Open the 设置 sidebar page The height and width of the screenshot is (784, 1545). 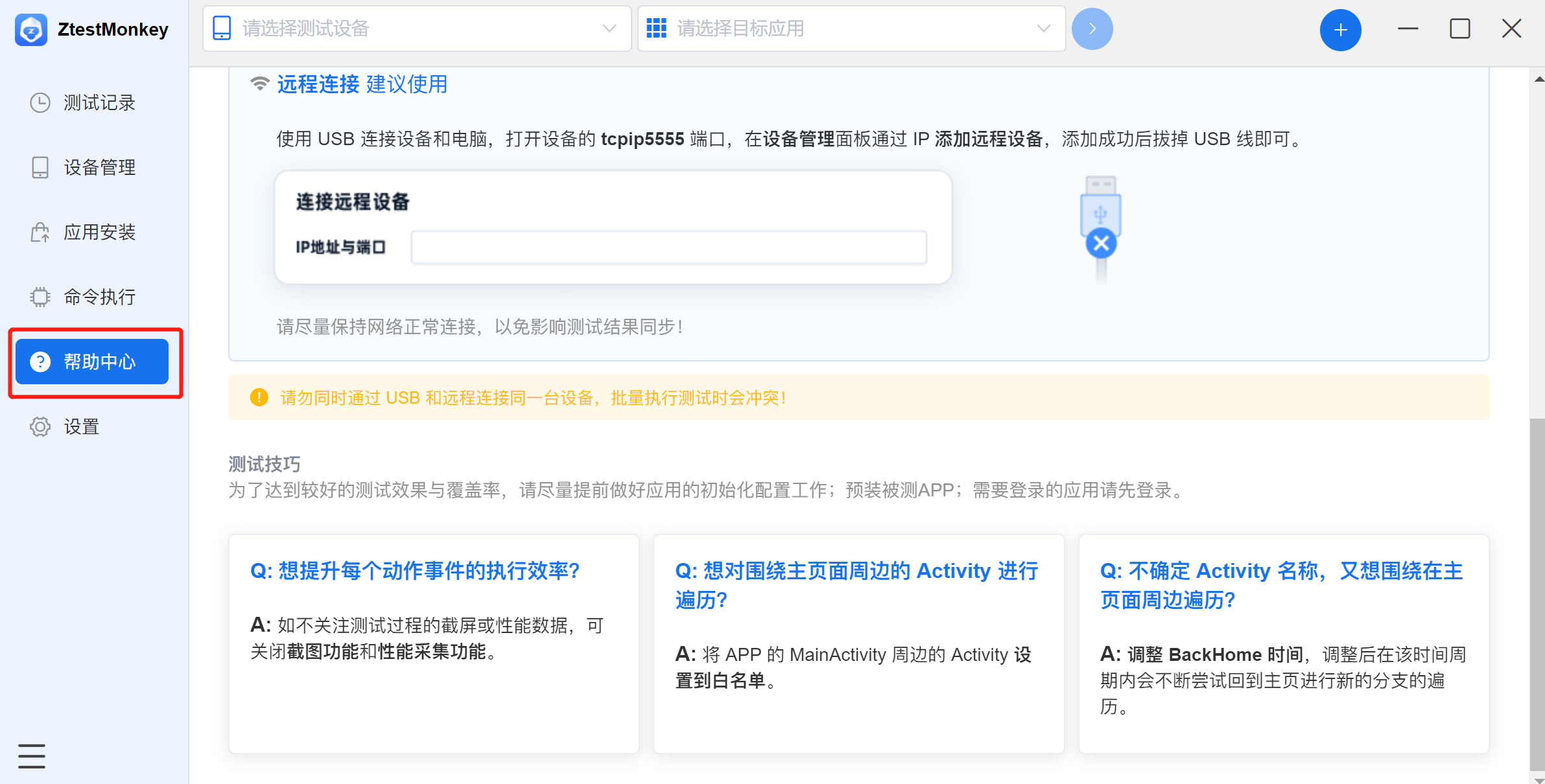point(92,426)
